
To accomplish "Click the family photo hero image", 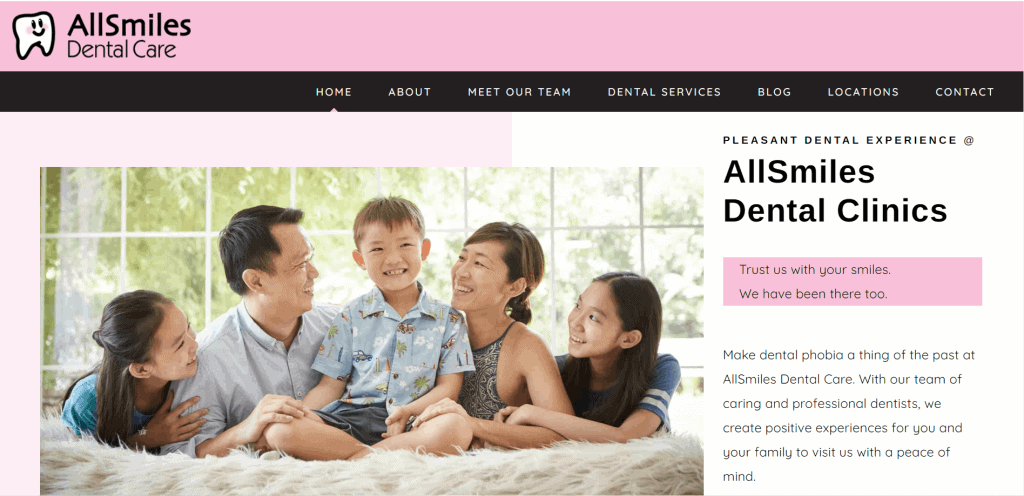I will tap(372, 331).
